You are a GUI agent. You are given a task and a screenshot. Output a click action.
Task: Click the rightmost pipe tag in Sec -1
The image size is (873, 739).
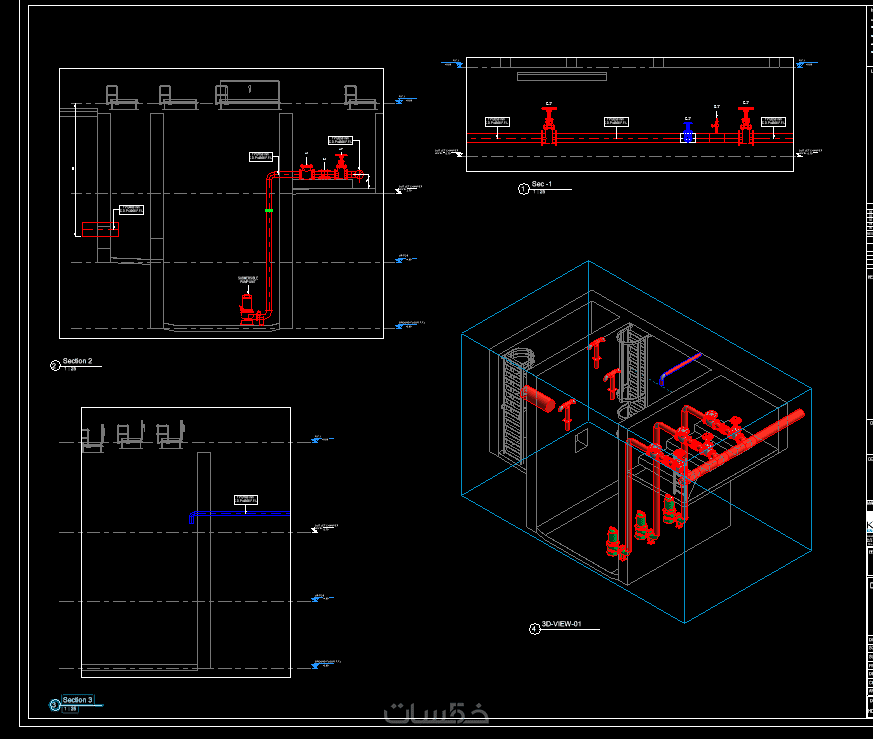click(x=773, y=121)
